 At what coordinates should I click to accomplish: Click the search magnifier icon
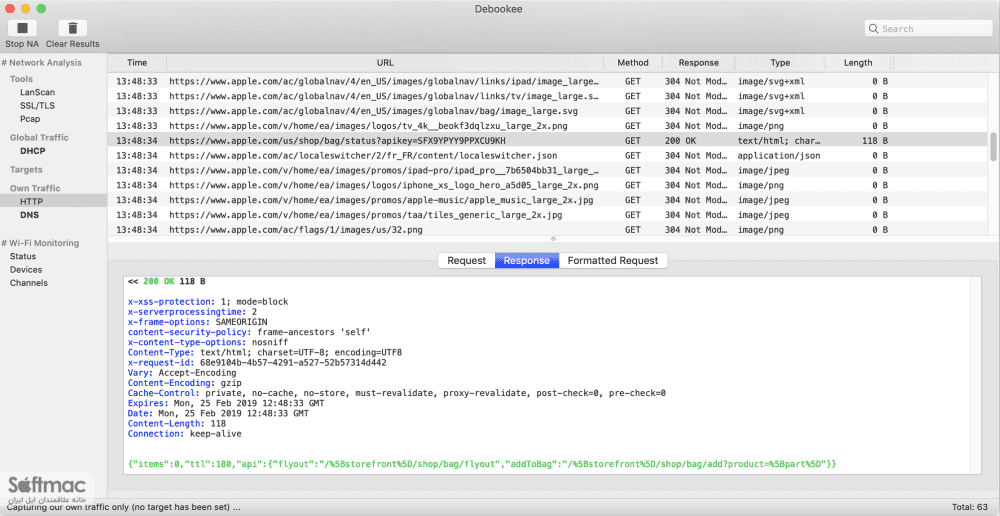874,29
